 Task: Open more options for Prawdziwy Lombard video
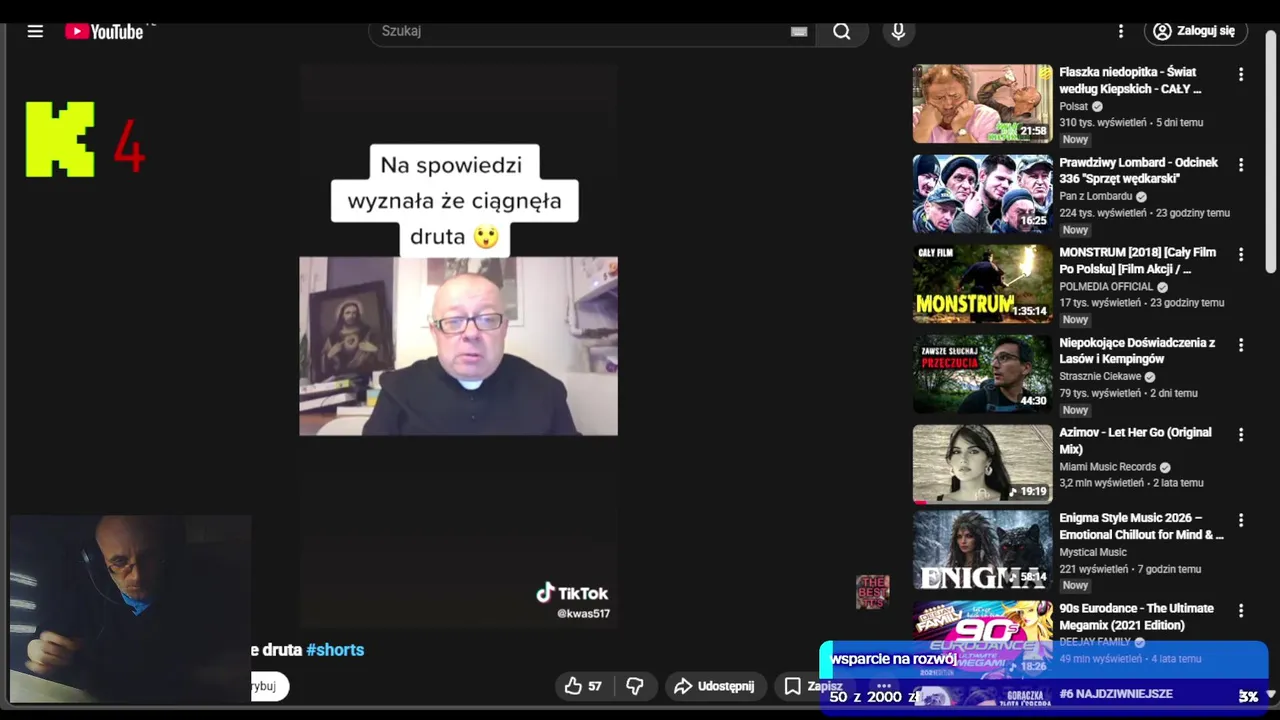[x=1241, y=164]
